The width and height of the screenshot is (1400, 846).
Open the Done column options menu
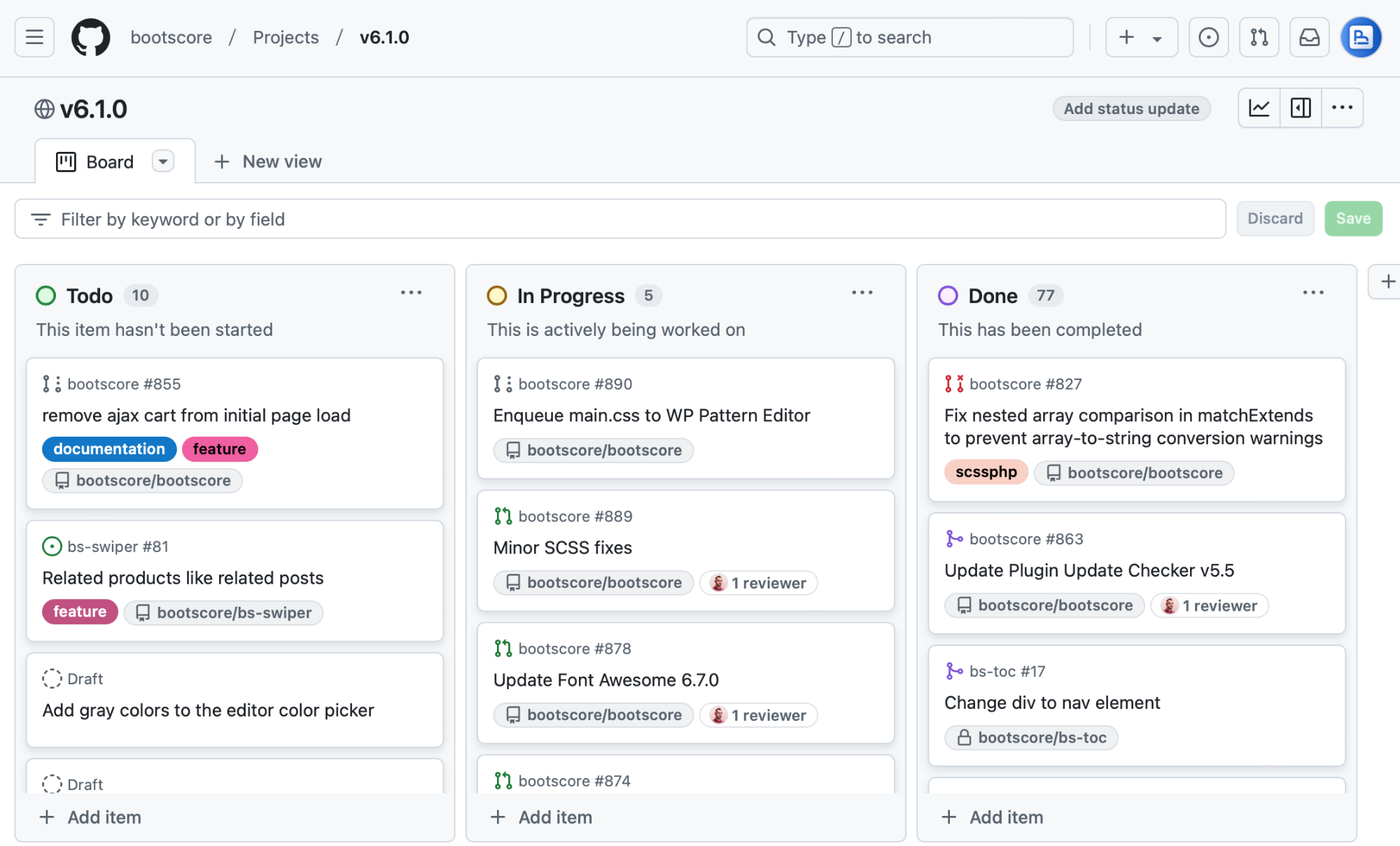(1312, 292)
